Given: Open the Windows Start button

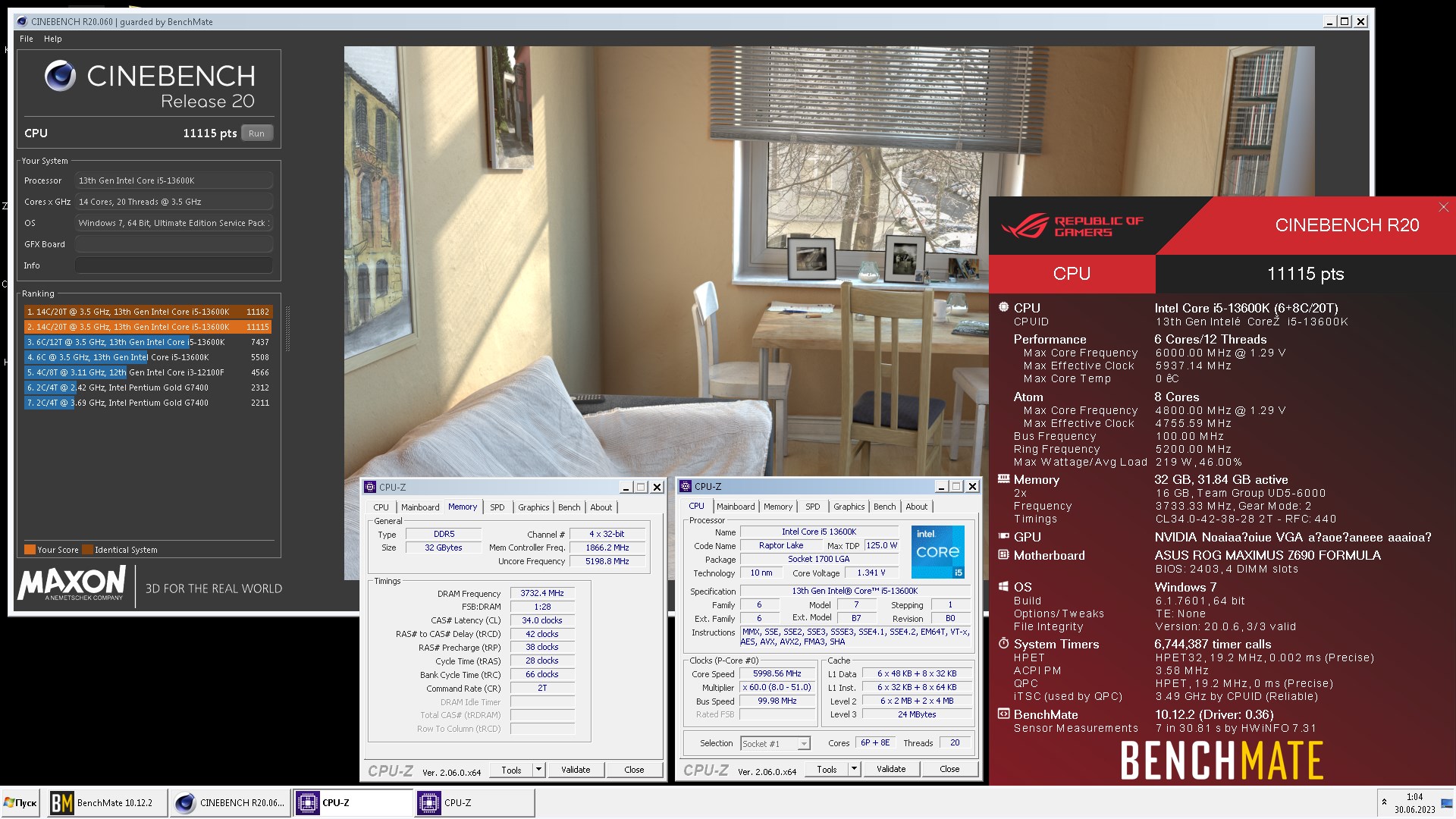Looking at the screenshot, I should pos(20,802).
